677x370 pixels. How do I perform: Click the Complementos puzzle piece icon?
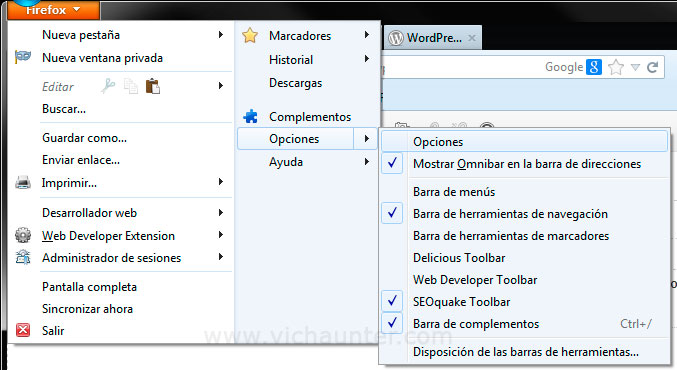click(250, 116)
